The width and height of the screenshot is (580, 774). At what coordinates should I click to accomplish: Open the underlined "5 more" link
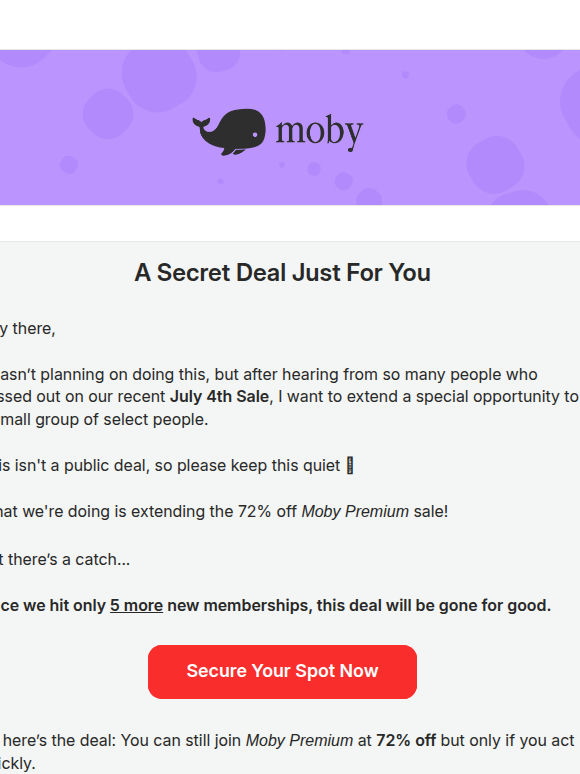136,605
